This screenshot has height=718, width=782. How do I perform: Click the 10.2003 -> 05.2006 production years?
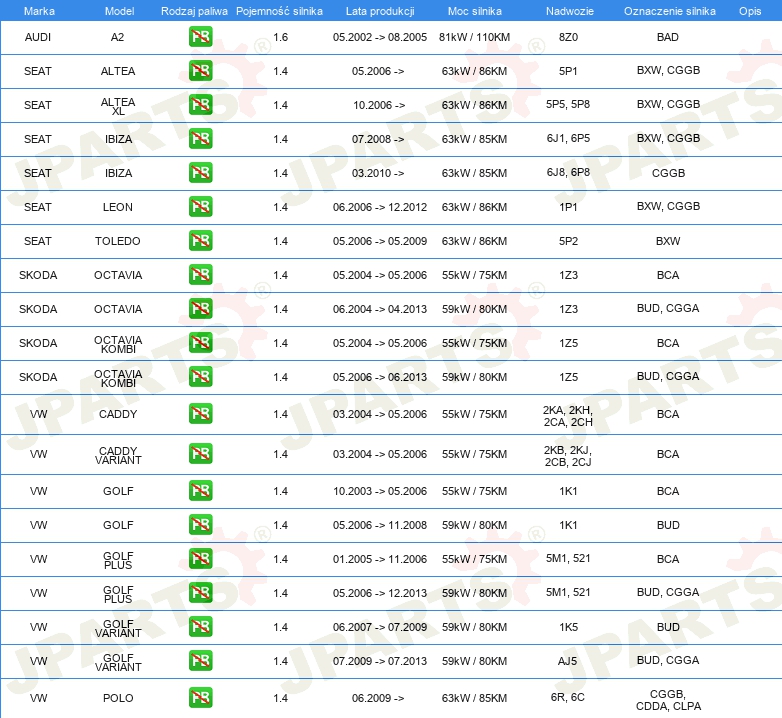pos(380,491)
